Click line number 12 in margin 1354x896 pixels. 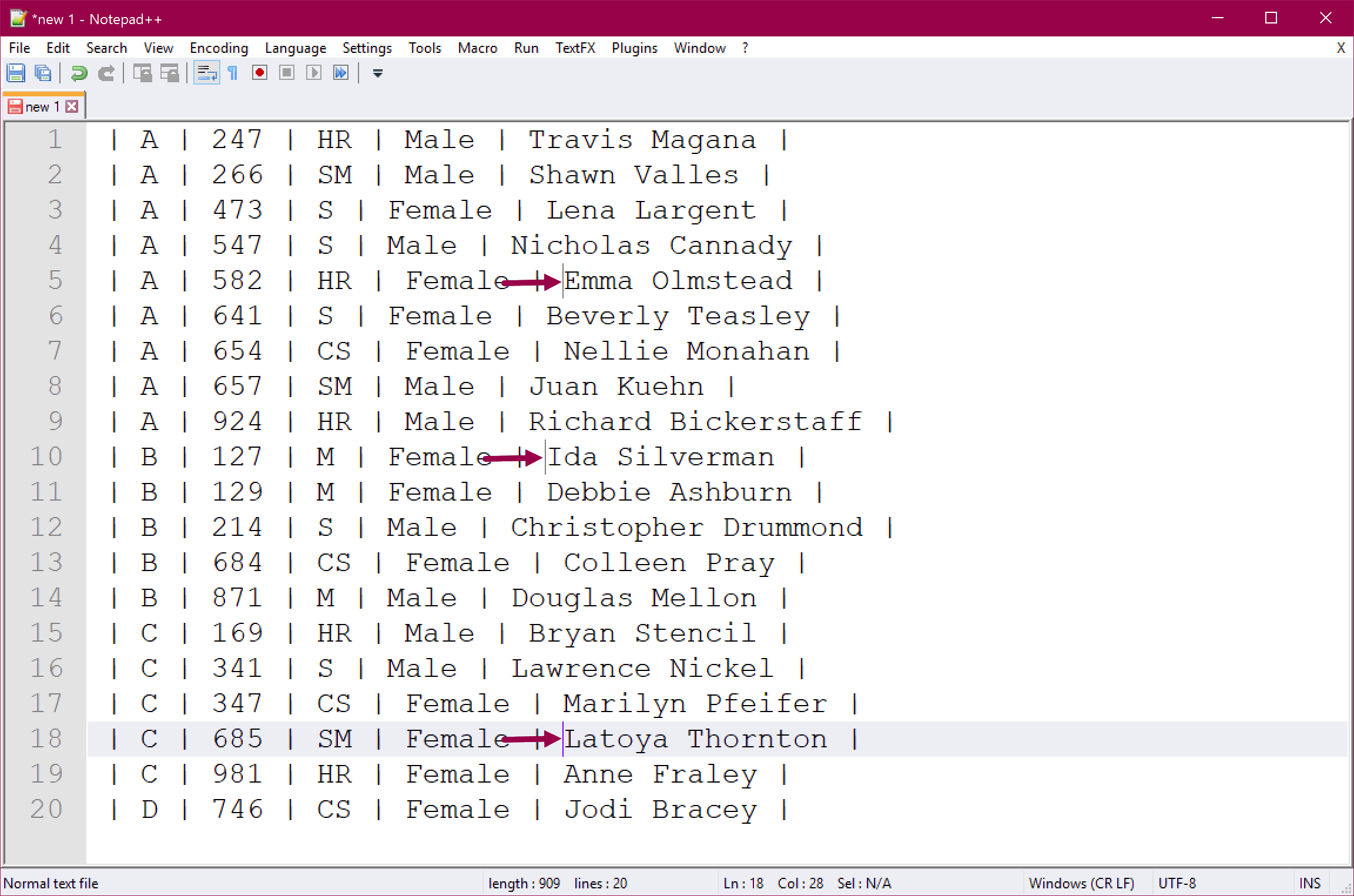tap(46, 527)
